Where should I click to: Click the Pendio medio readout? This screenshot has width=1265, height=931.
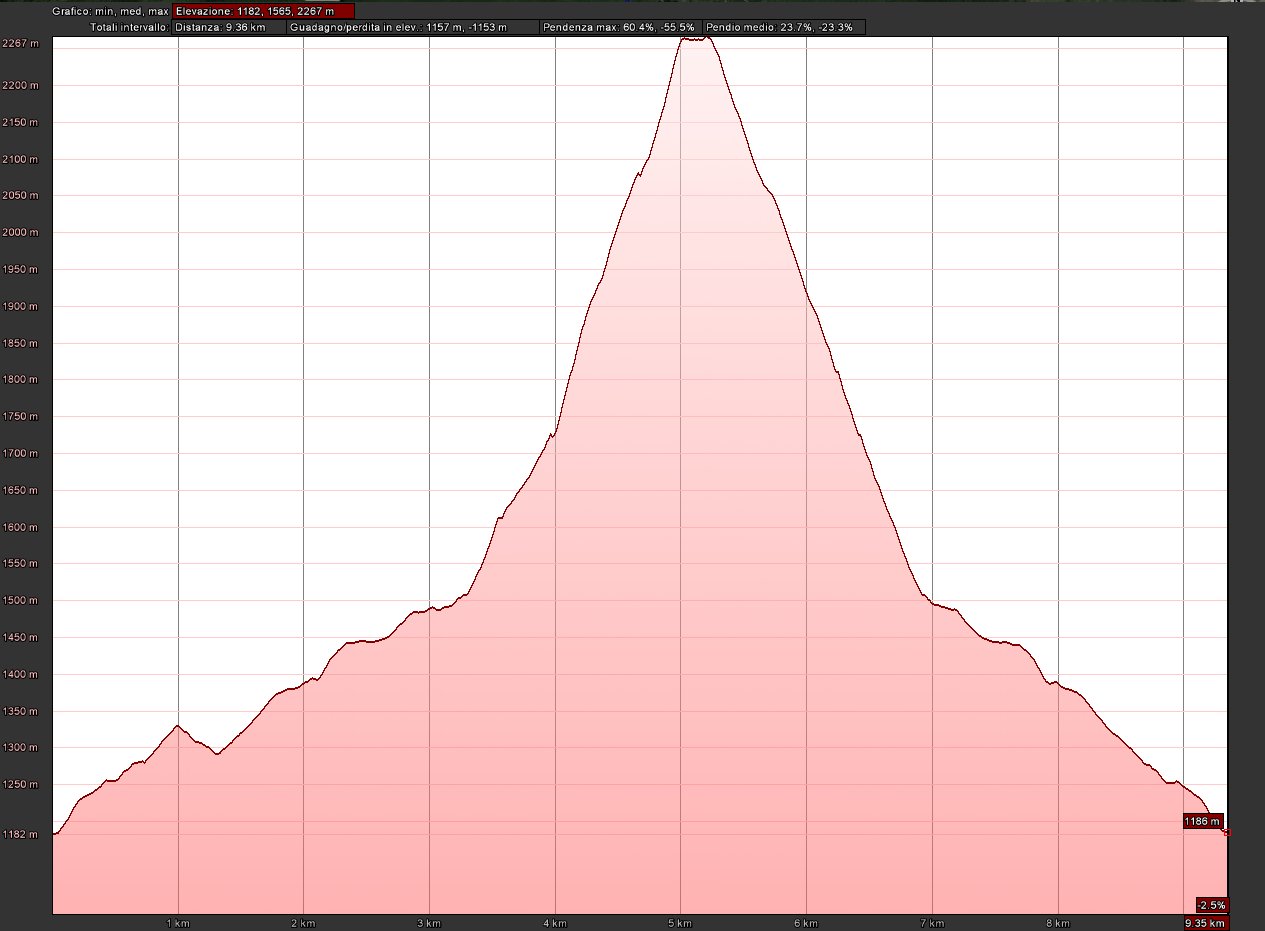point(784,27)
